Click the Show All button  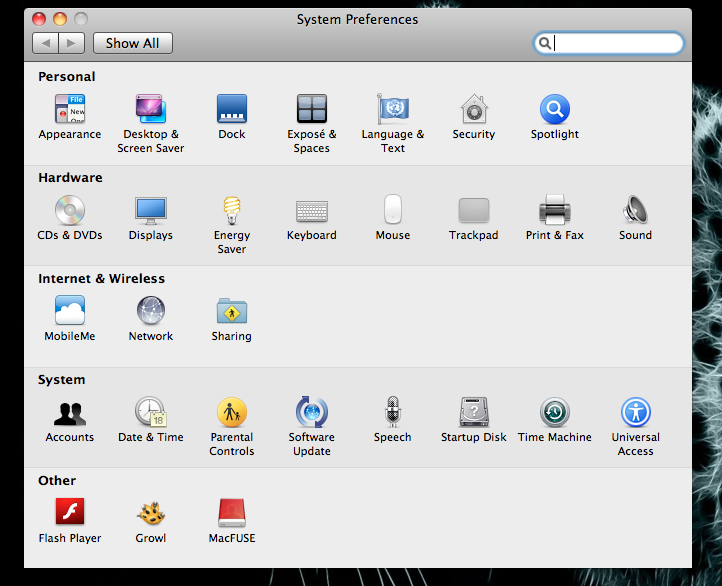[x=133, y=43]
